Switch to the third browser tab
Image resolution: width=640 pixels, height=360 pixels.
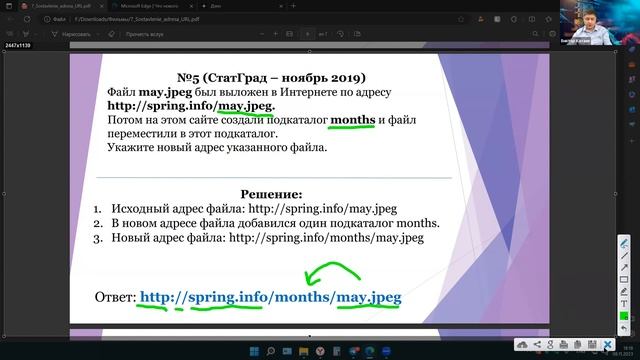click(x=241, y=6)
